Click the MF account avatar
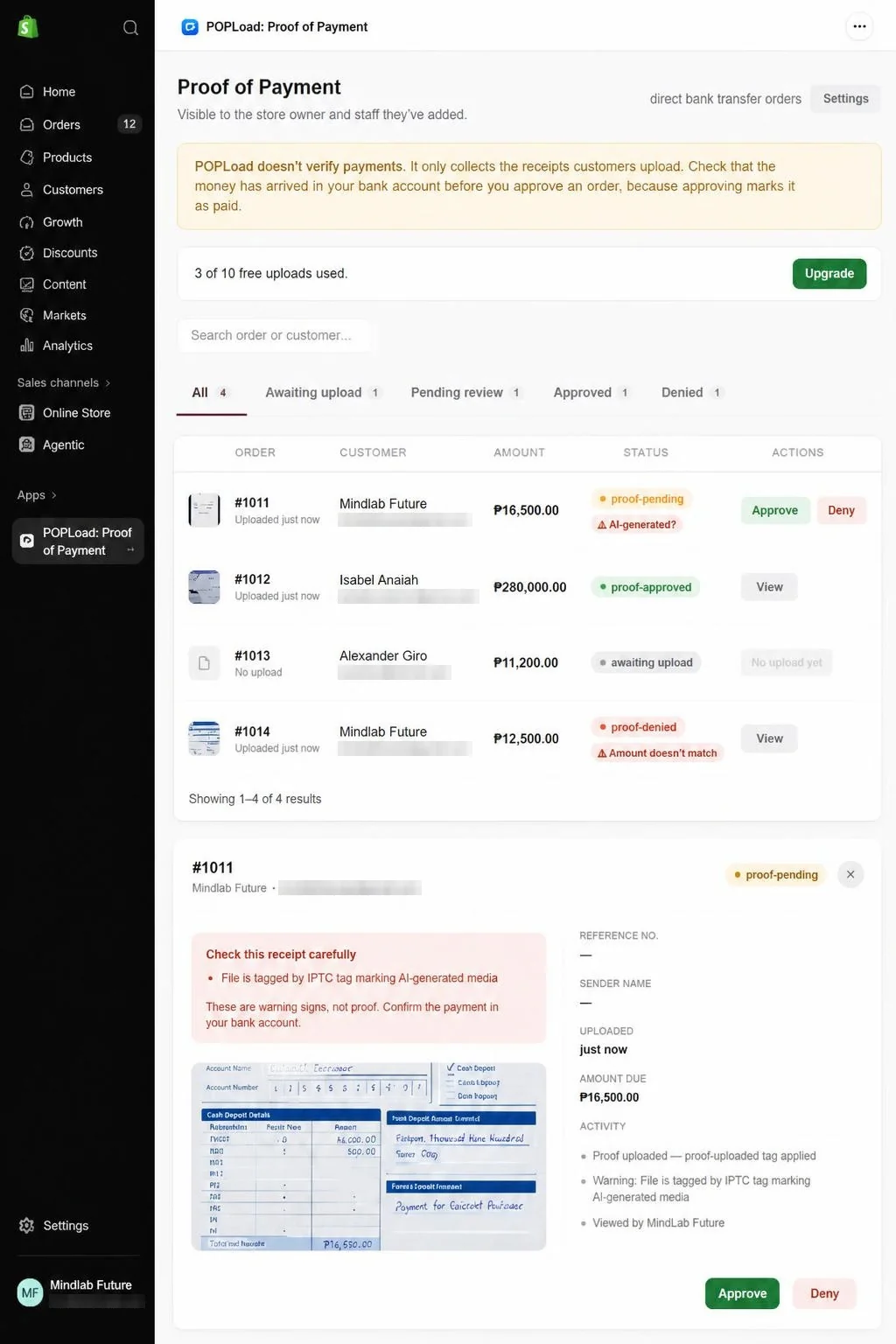The image size is (896, 1344). coord(31,1292)
